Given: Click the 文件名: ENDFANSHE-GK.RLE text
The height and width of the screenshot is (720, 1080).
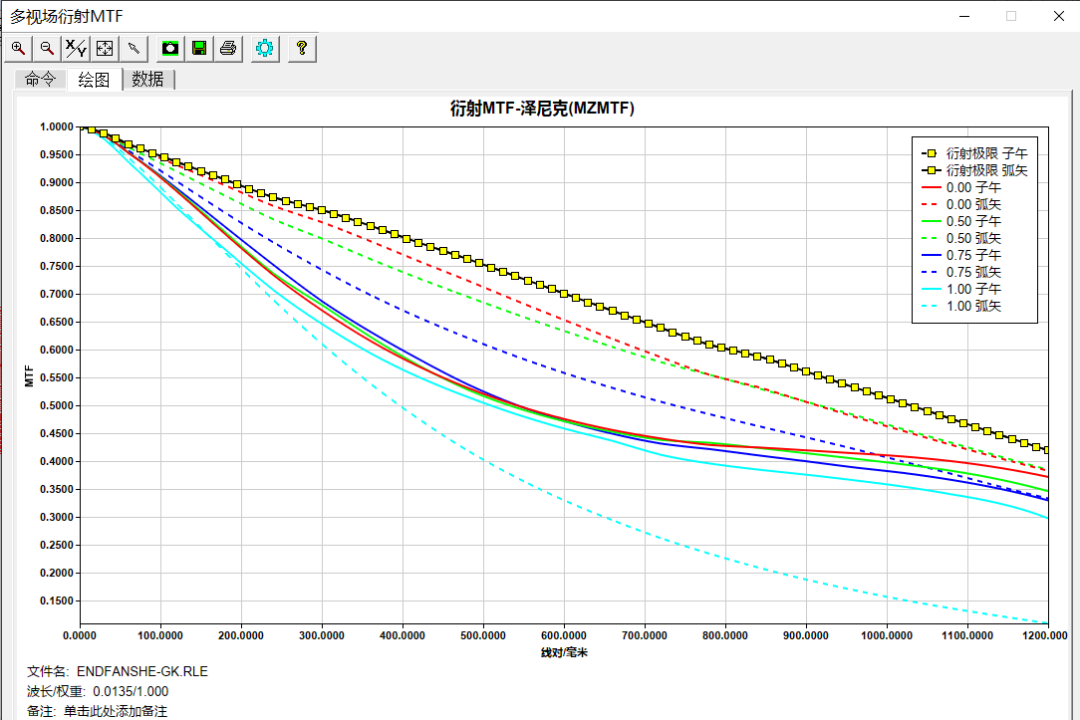Looking at the screenshot, I should 117,671.
